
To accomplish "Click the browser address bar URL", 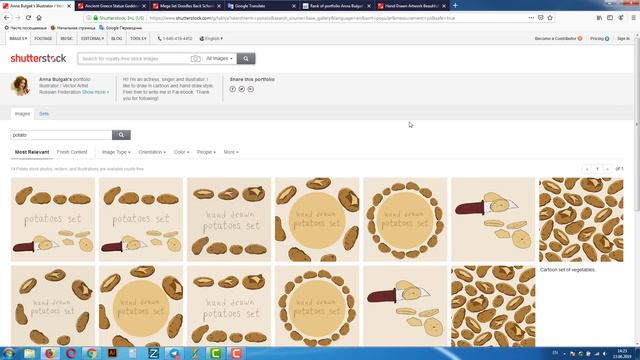I will tap(302, 18).
